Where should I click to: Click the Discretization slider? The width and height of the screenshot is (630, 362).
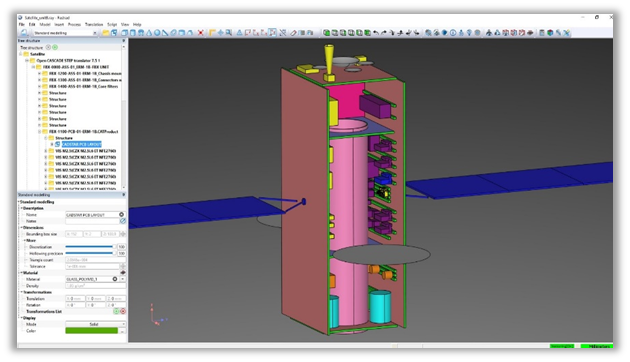90,247
